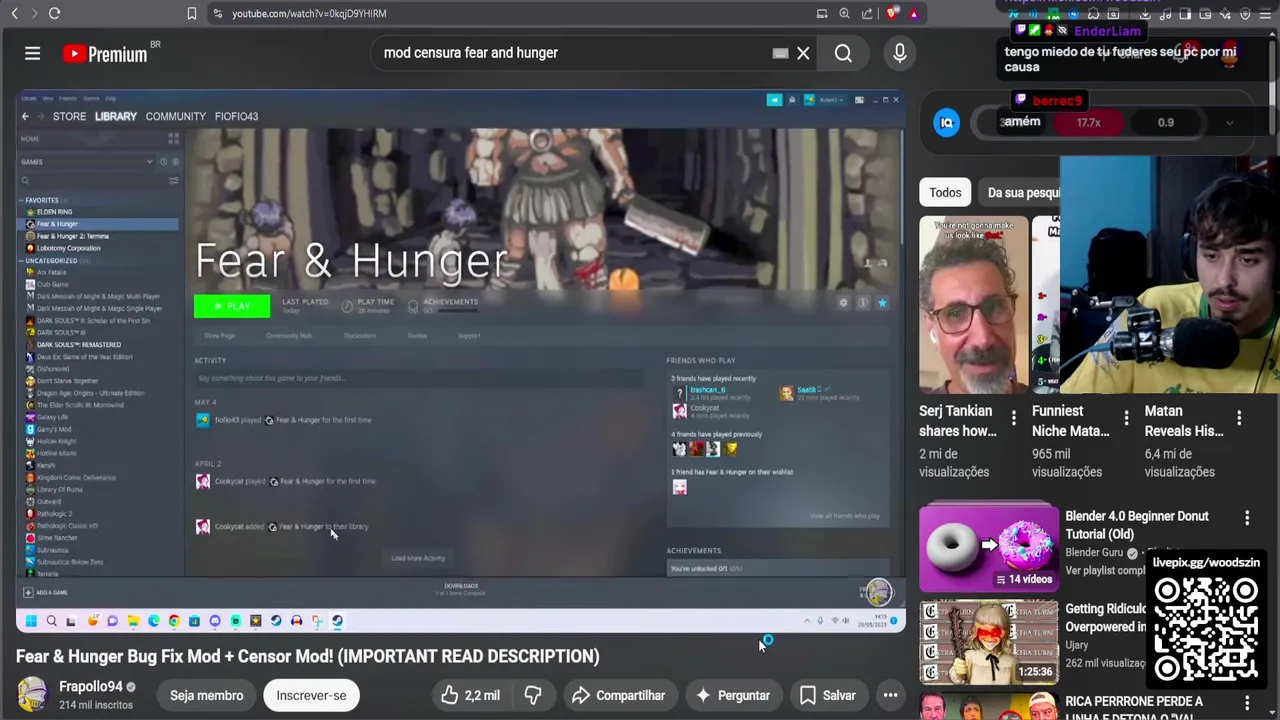Click the 214 mil inscritos text

[96, 705]
